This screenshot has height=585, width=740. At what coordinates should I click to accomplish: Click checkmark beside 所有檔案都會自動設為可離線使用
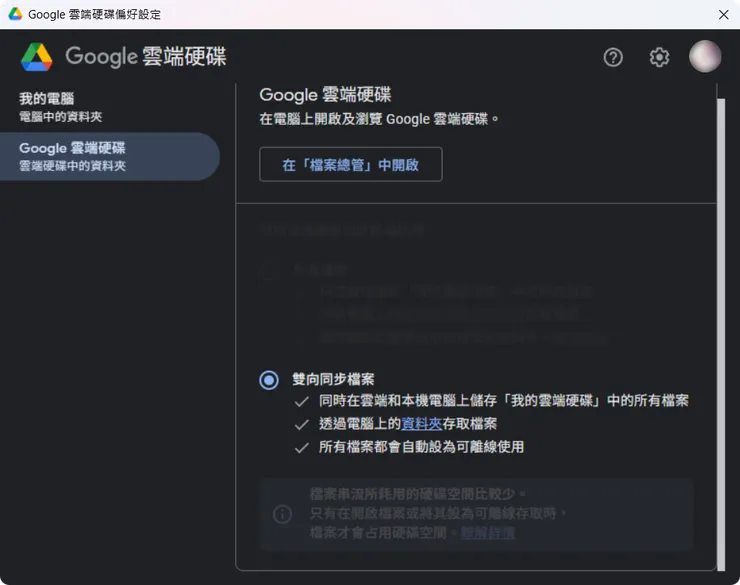coord(301,447)
